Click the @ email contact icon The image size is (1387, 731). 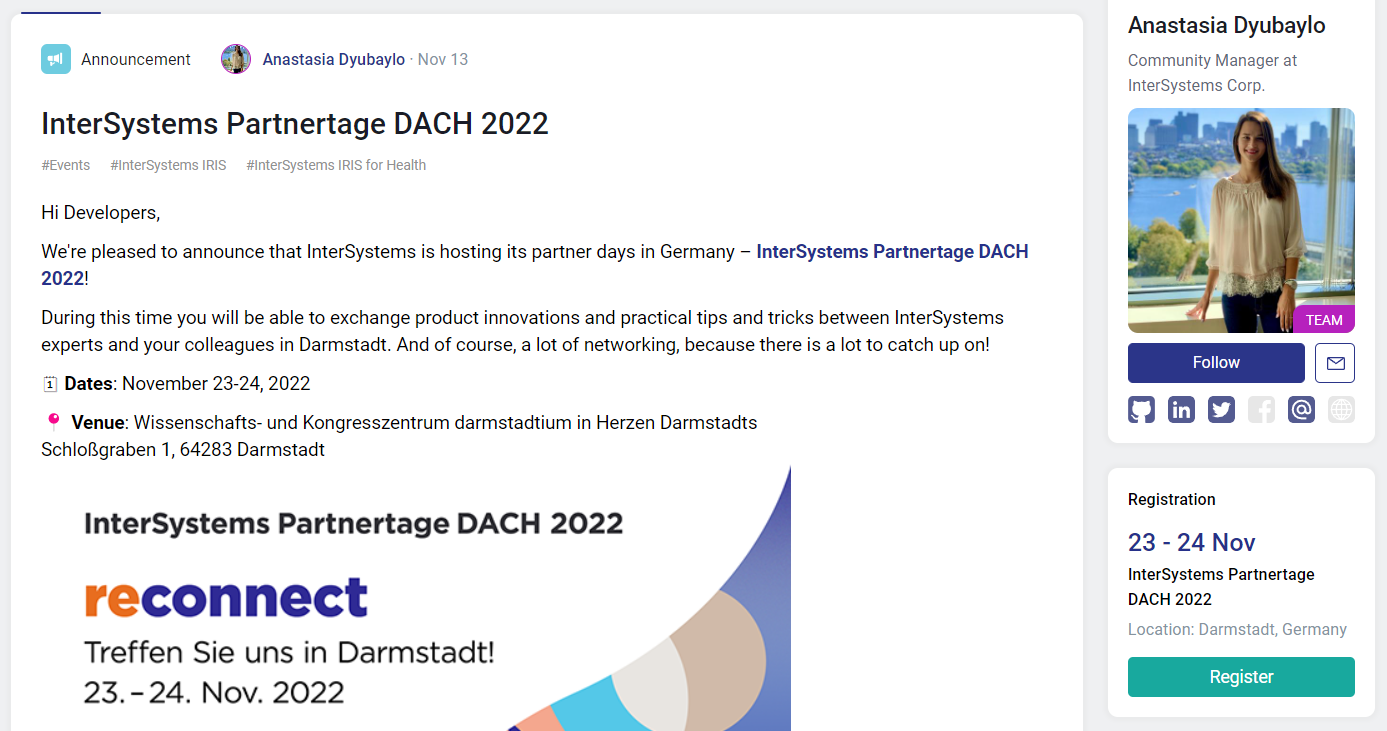click(1301, 410)
